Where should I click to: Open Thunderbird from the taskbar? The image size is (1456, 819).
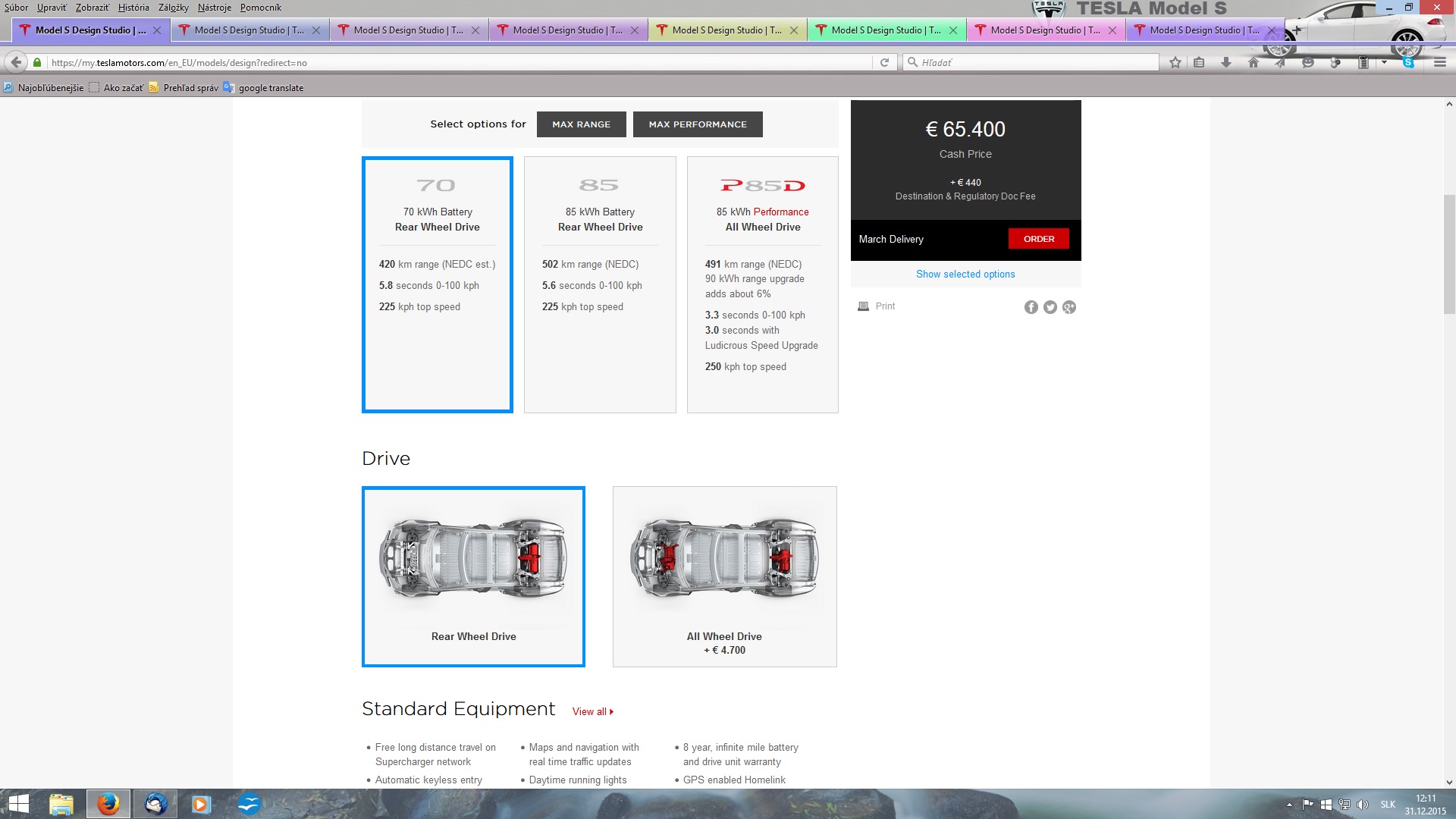coord(155,804)
